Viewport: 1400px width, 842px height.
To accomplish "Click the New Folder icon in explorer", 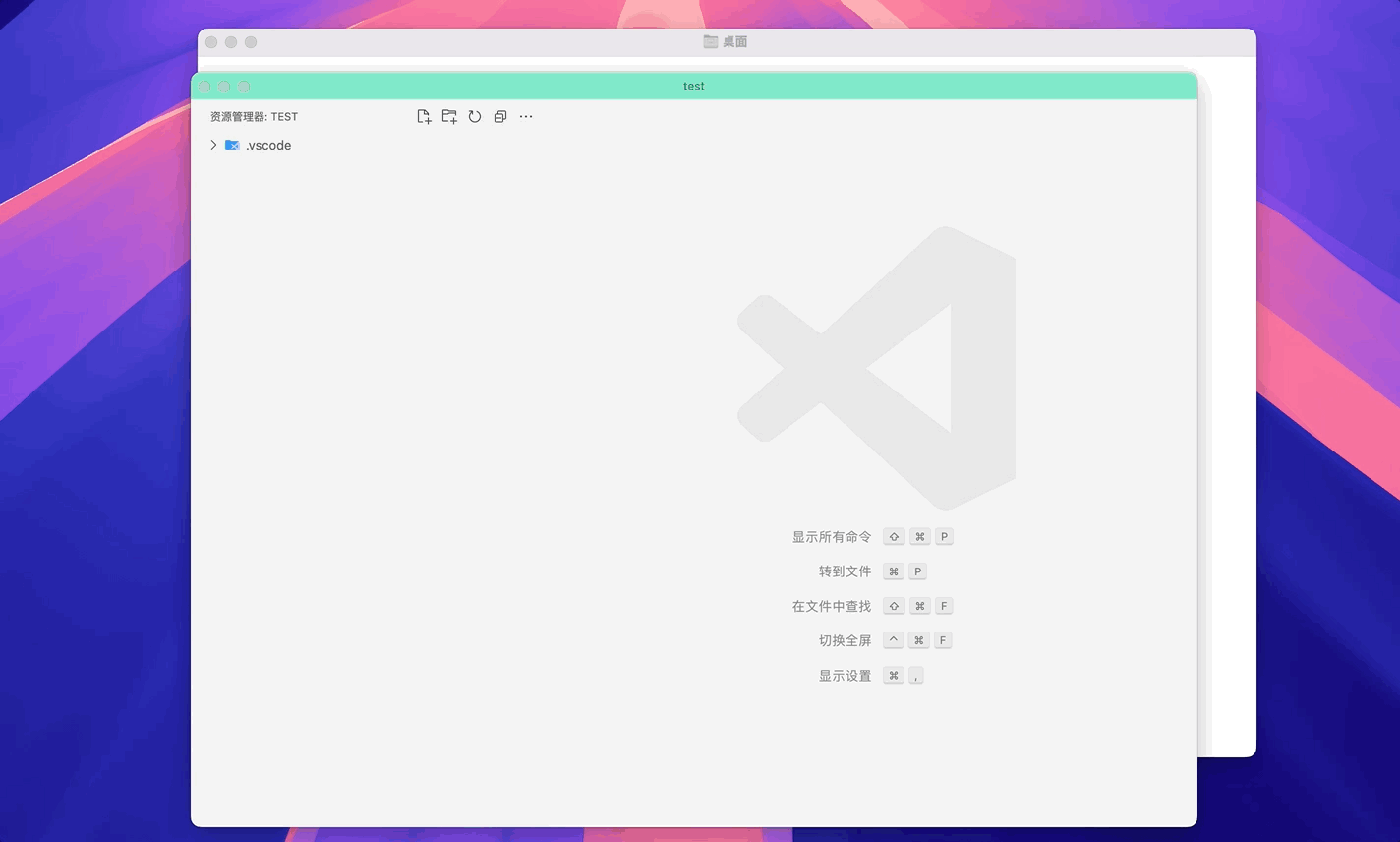I will pyautogui.click(x=449, y=116).
